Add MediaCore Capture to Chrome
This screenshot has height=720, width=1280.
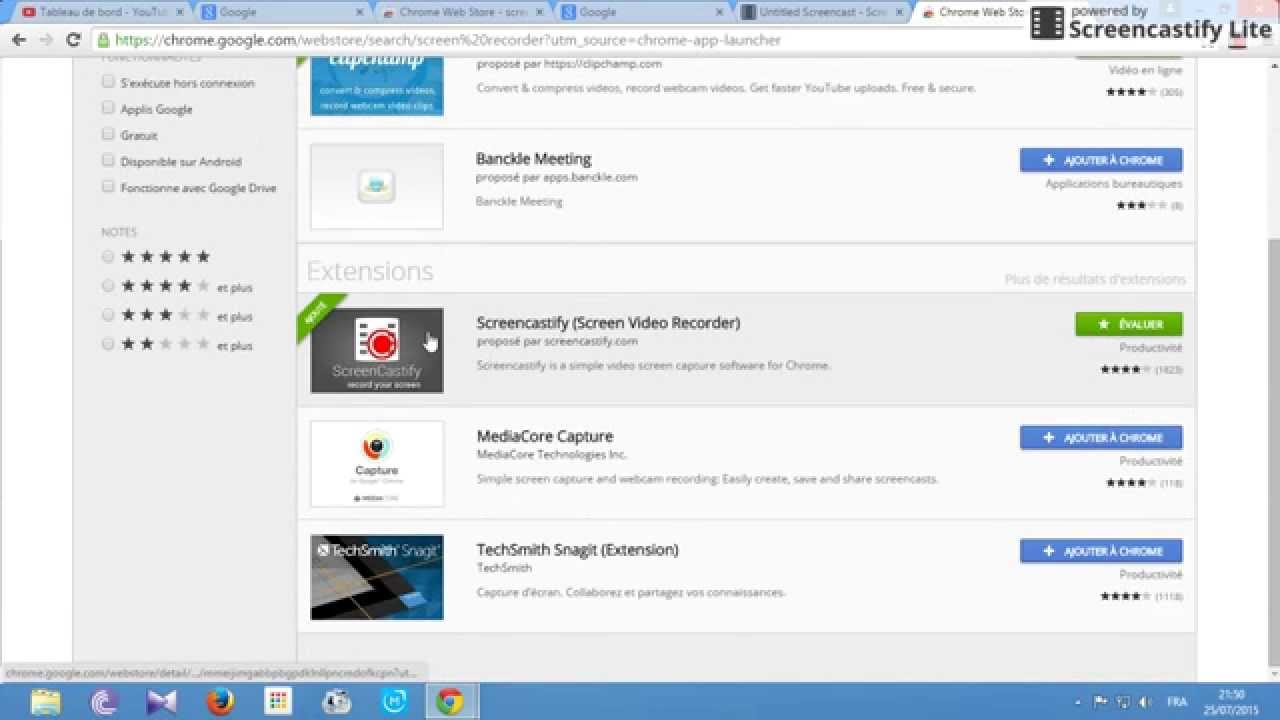pyautogui.click(x=1101, y=437)
